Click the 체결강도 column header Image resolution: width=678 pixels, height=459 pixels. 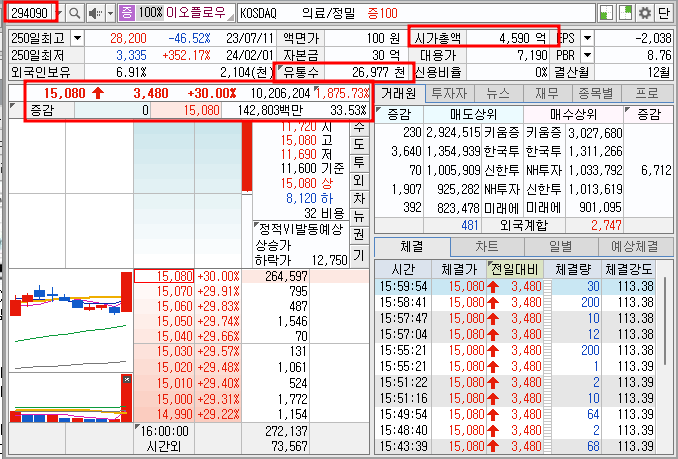pyautogui.click(x=628, y=270)
